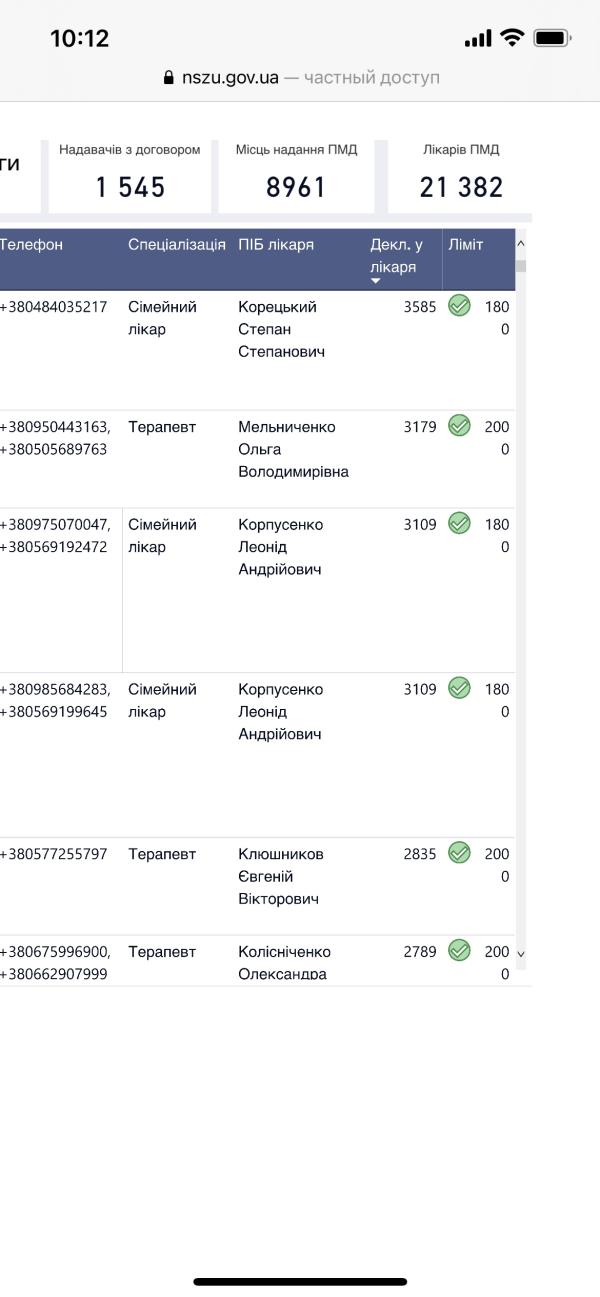The height and width of the screenshot is (1297, 600).
Task: Click scrollbar down arrow at table bottom
Action: coord(520,954)
